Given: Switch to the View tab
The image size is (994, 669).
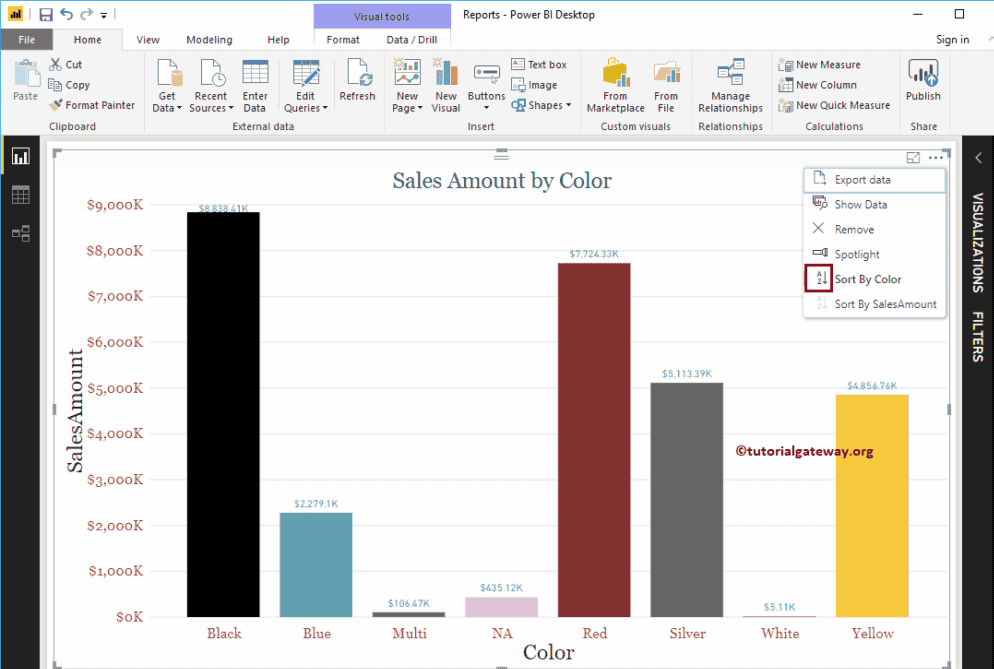Looking at the screenshot, I should click(x=148, y=39).
